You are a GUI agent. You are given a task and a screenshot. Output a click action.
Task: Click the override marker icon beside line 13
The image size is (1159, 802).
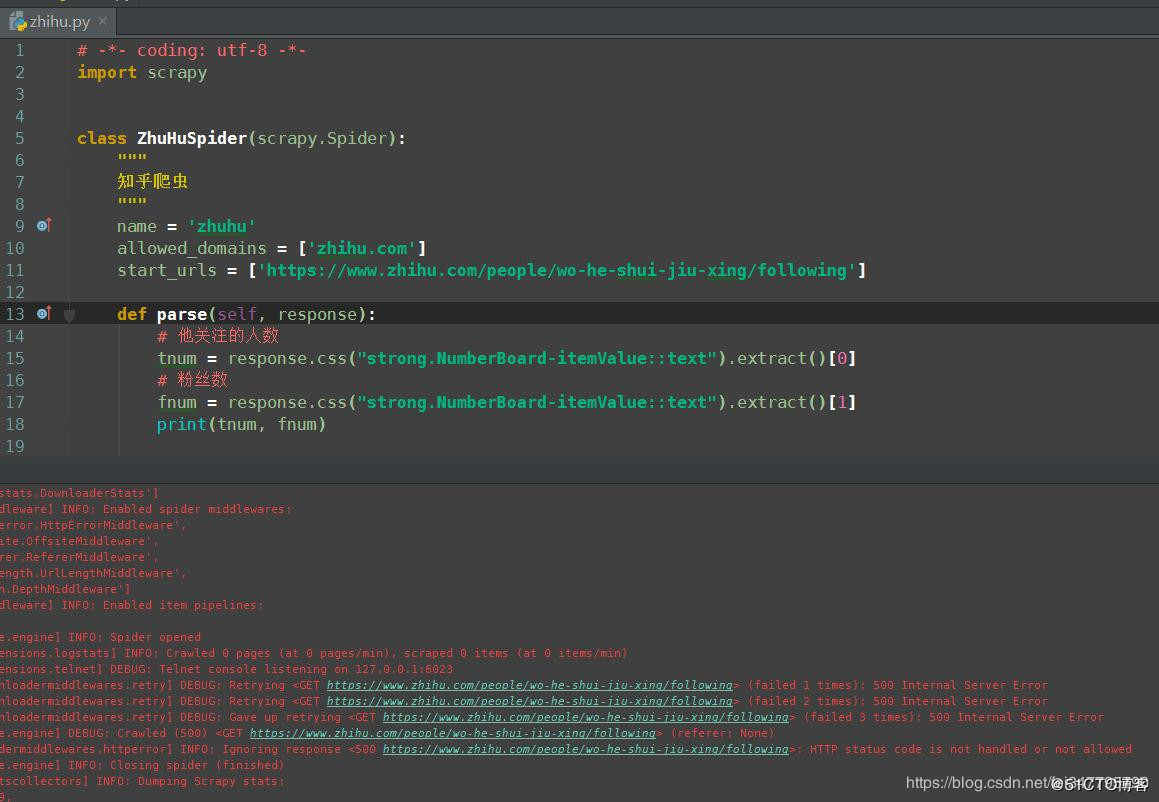44,313
